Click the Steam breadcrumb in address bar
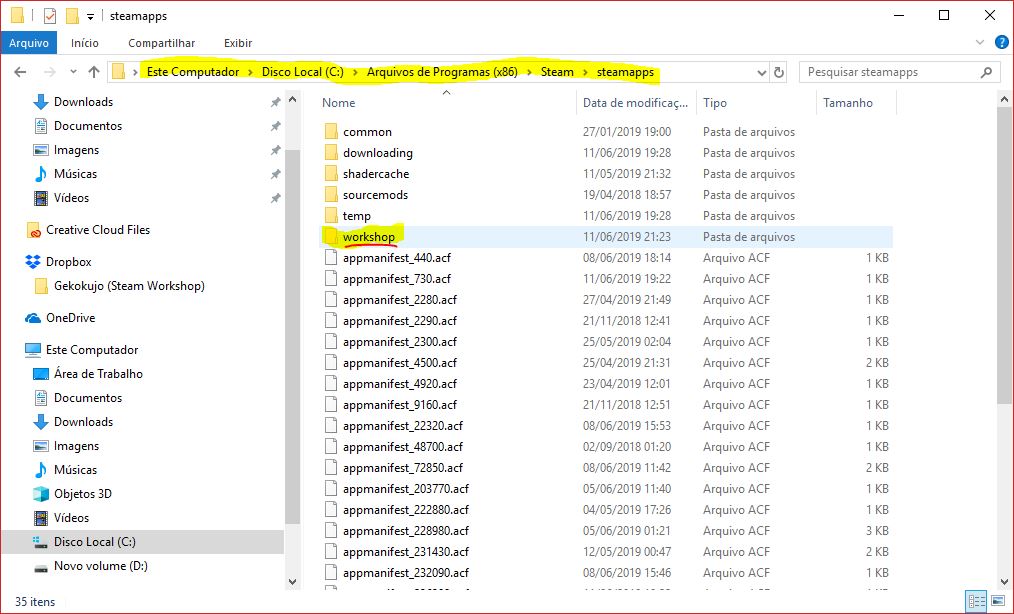 coord(557,72)
